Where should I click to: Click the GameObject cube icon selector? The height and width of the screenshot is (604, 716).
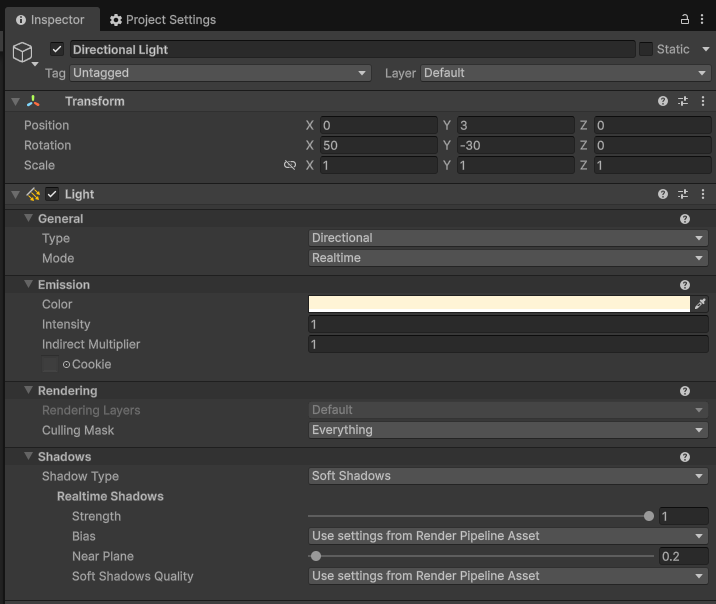[24, 53]
